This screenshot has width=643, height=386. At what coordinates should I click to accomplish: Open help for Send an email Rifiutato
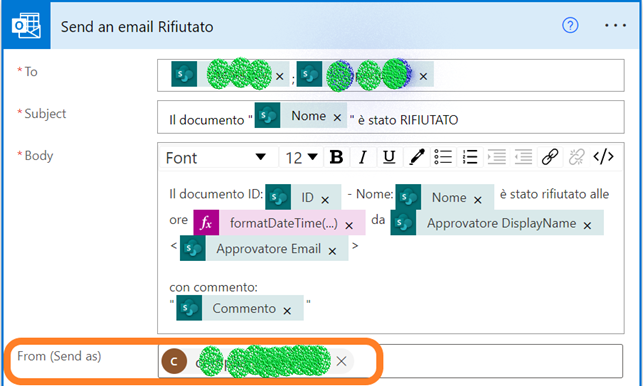[x=570, y=25]
